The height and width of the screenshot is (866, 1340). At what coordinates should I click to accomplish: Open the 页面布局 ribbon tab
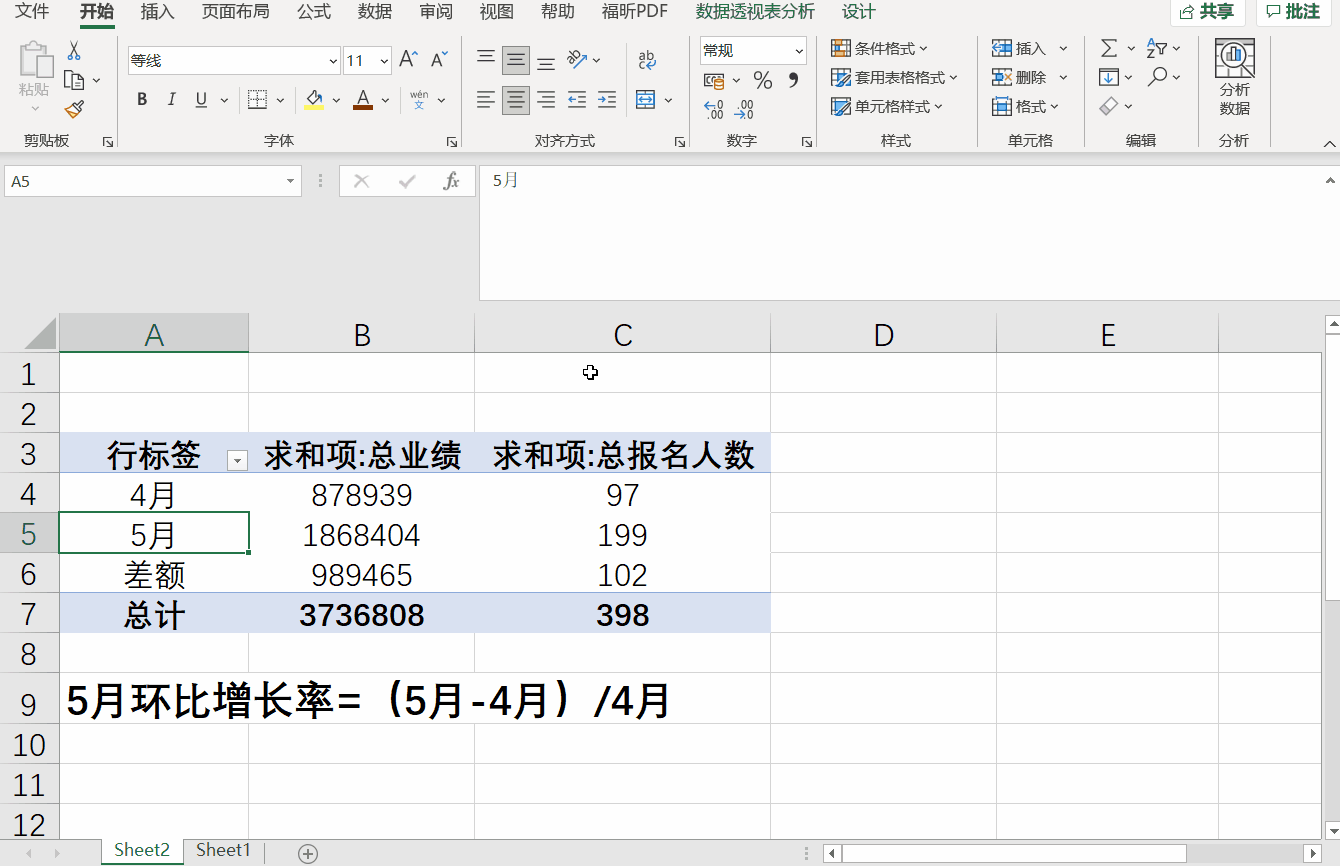(235, 12)
